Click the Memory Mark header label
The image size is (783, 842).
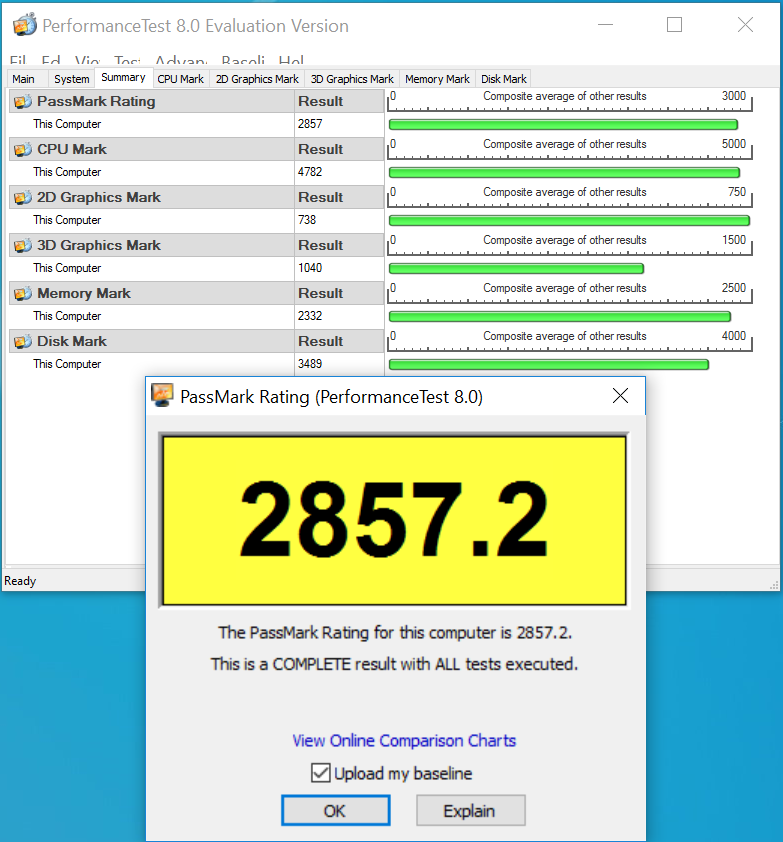tap(84, 294)
